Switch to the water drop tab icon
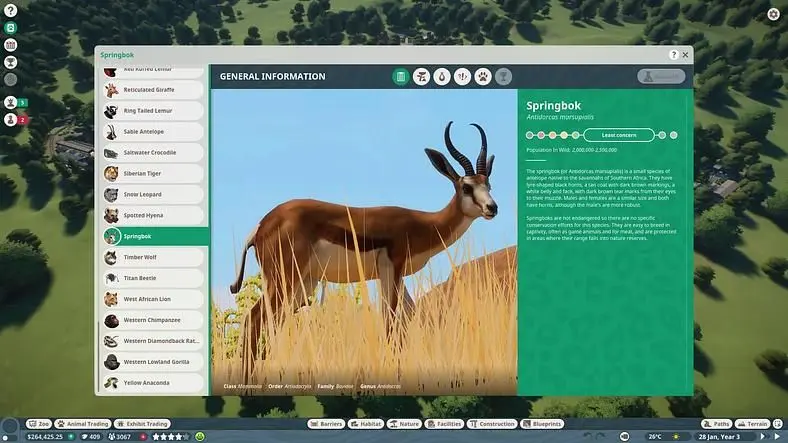This screenshot has height=443, width=788. 442,77
